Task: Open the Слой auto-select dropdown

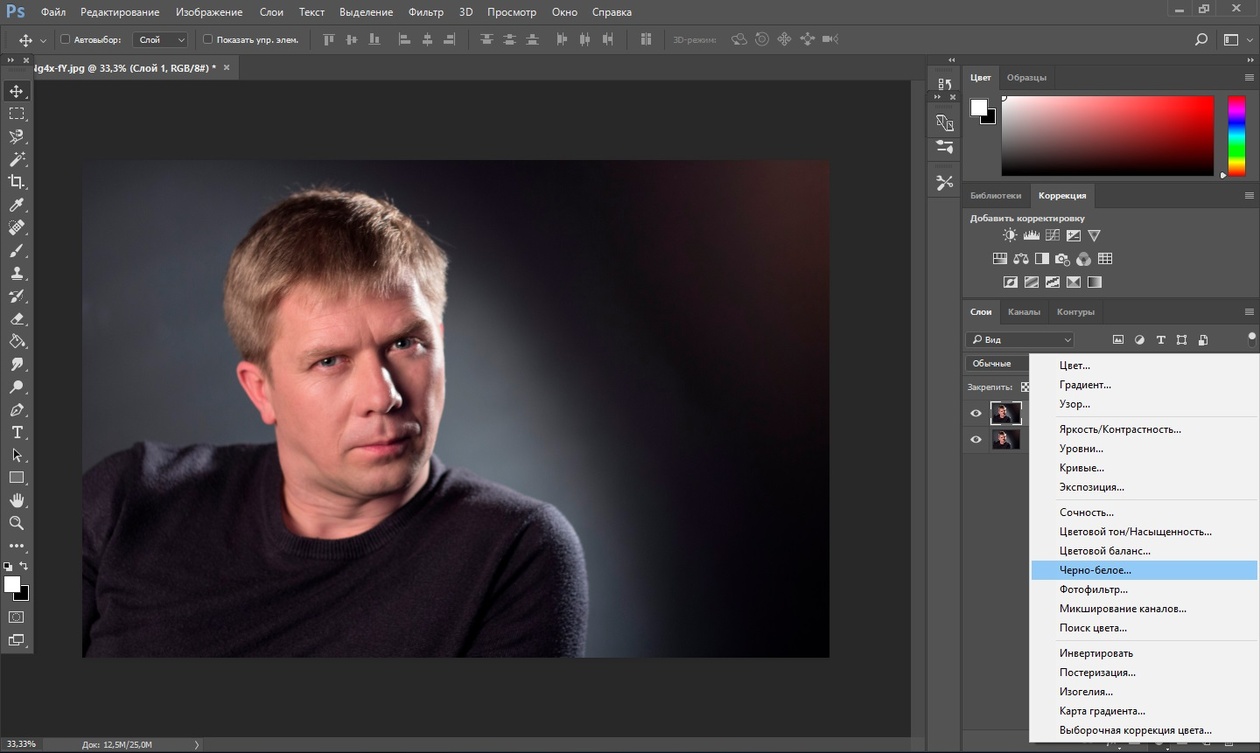Action: [162, 40]
